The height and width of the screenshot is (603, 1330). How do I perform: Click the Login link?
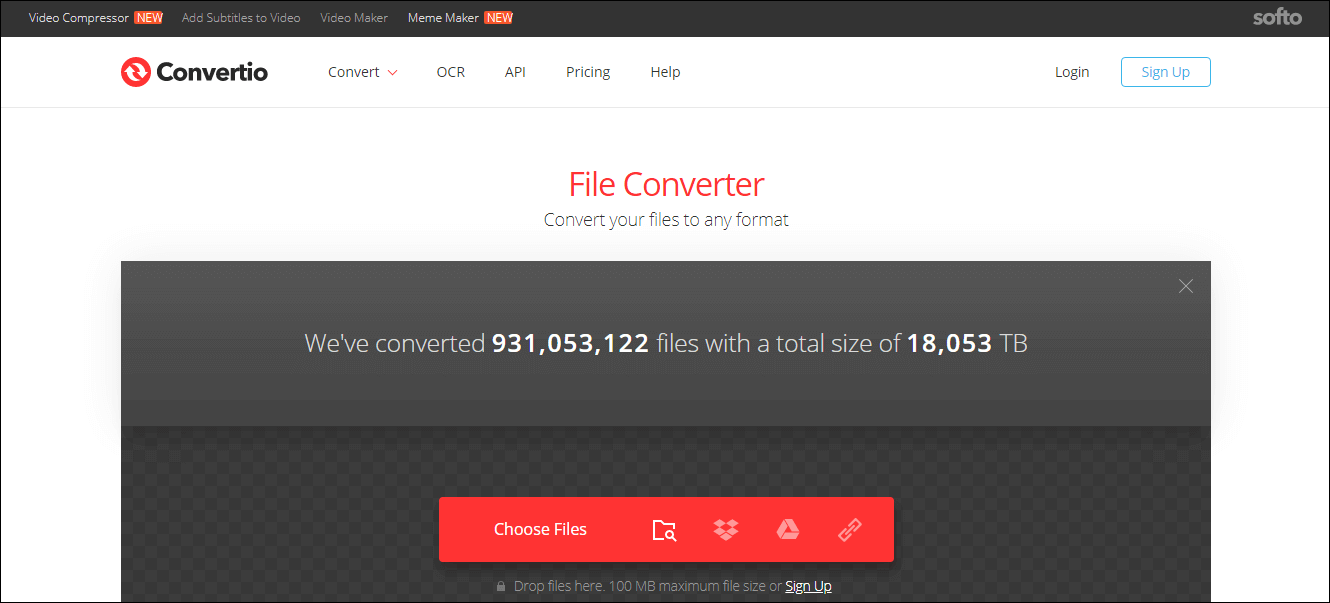click(1072, 72)
